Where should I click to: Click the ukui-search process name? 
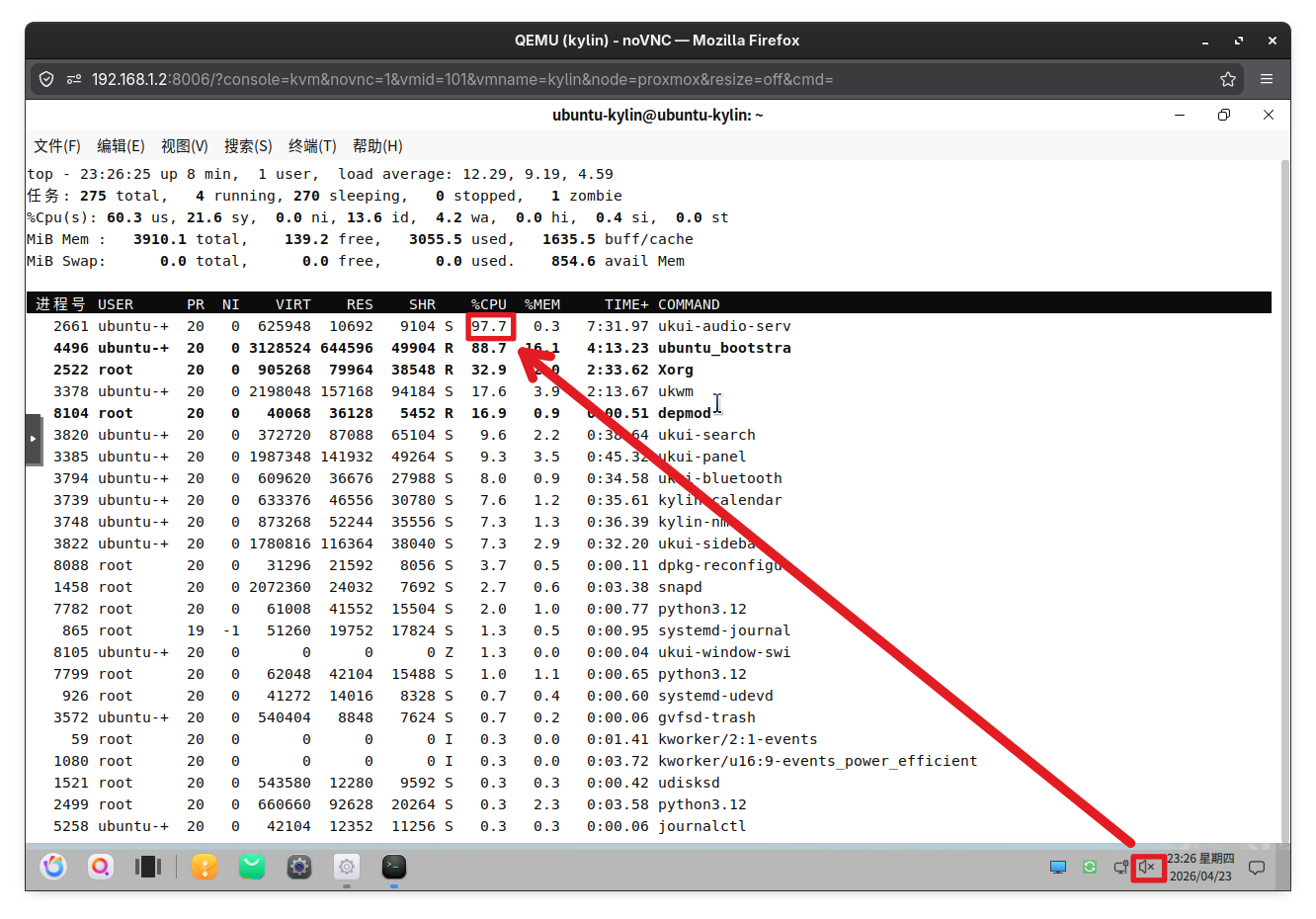point(706,435)
